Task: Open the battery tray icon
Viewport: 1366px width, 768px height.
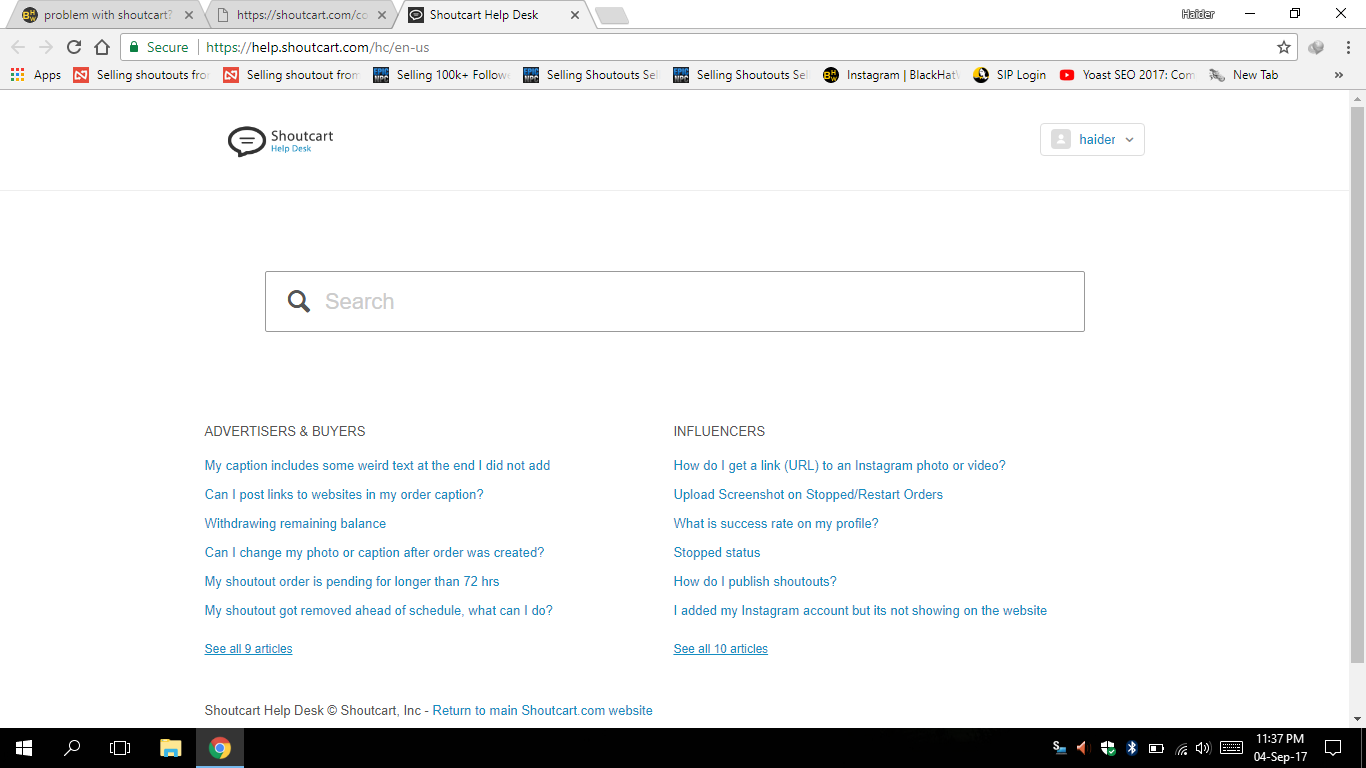Action: pyautogui.click(x=1156, y=748)
